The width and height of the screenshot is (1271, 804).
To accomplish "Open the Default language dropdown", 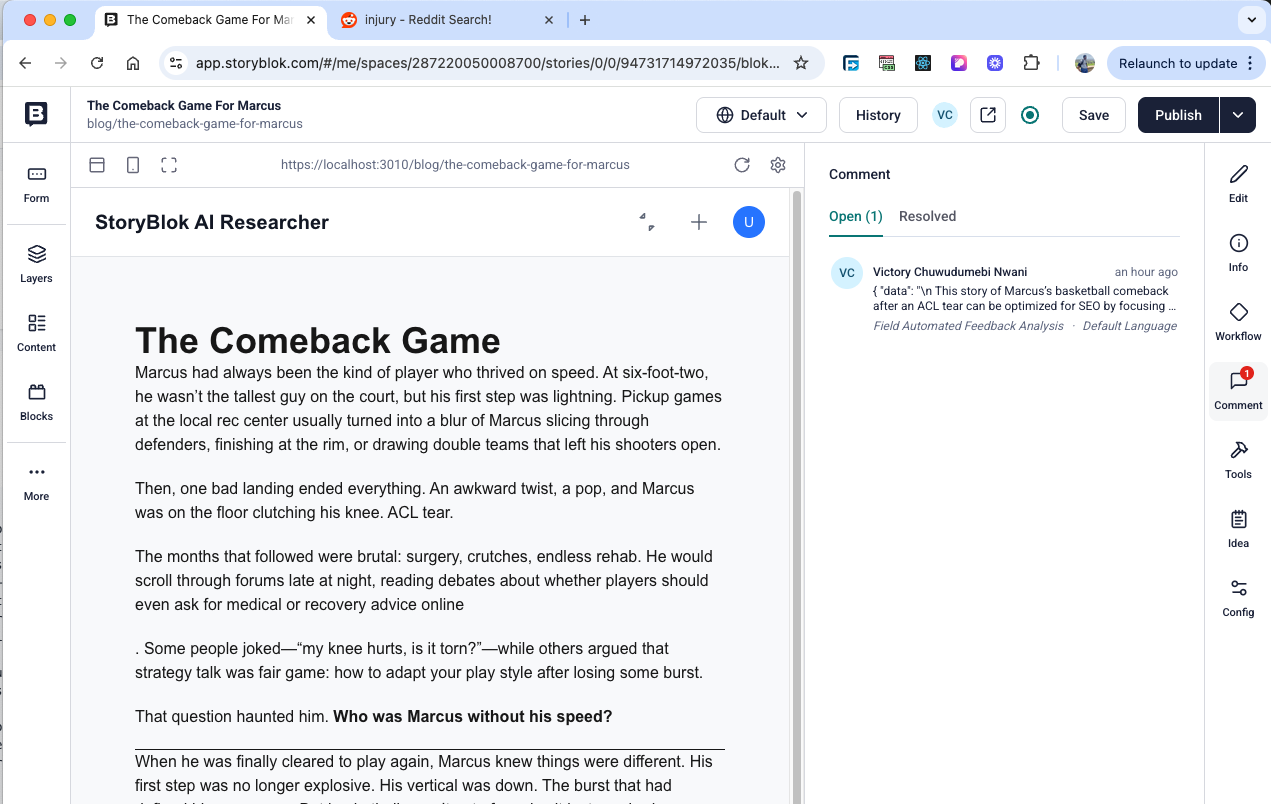I will pyautogui.click(x=761, y=115).
